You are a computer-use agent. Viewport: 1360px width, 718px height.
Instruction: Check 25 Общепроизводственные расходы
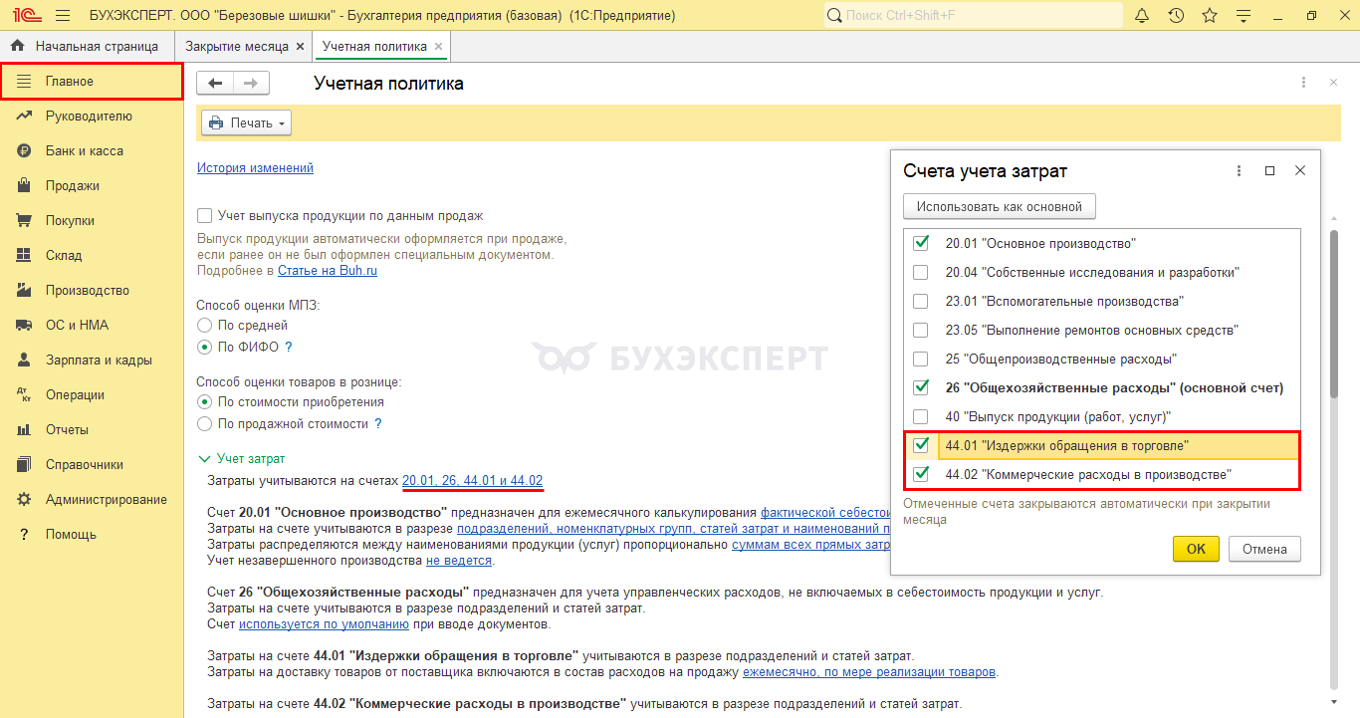pyautogui.click(x=921, y=359)
